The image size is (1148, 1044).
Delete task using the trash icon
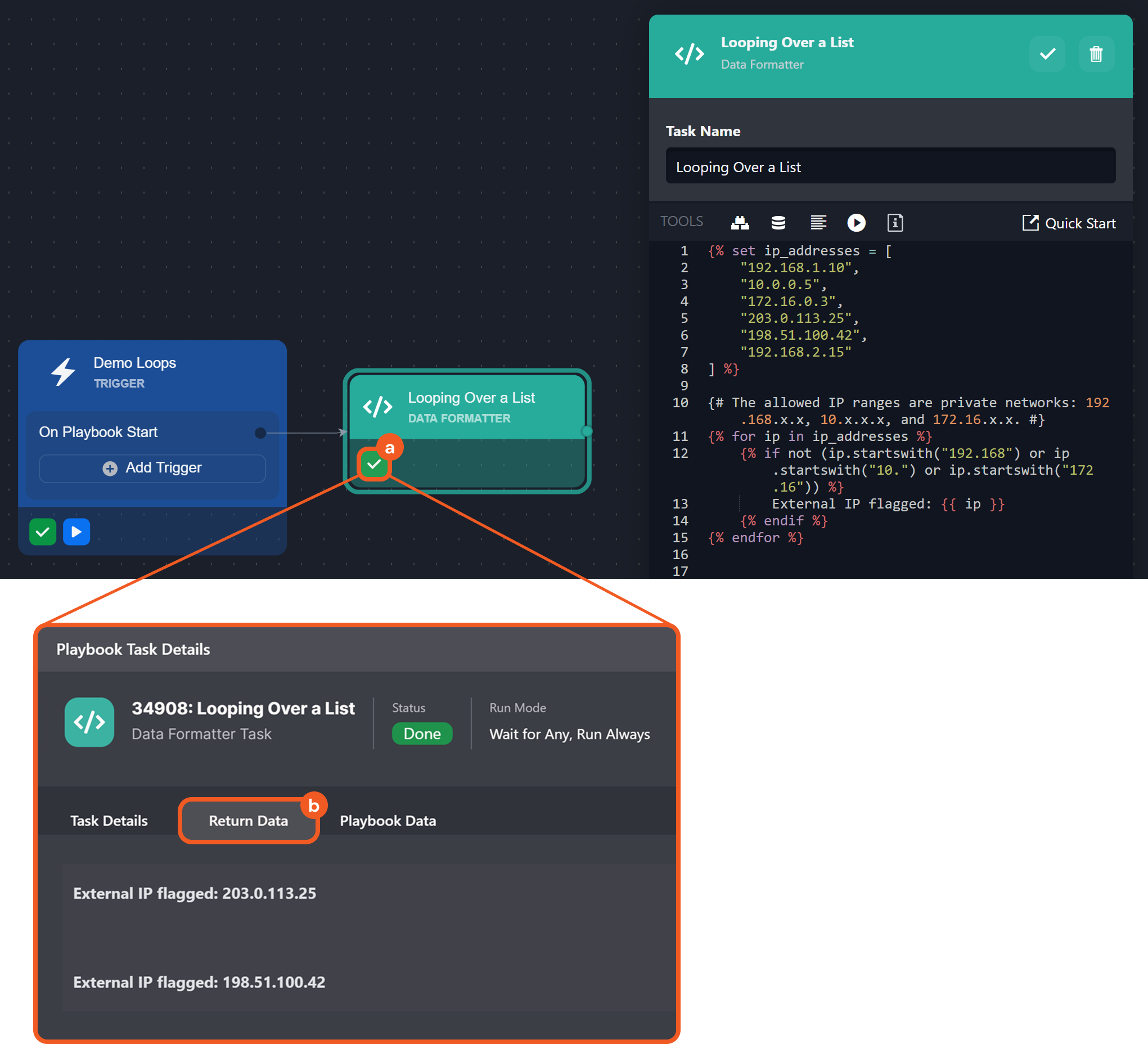(x=1096, y=55)
